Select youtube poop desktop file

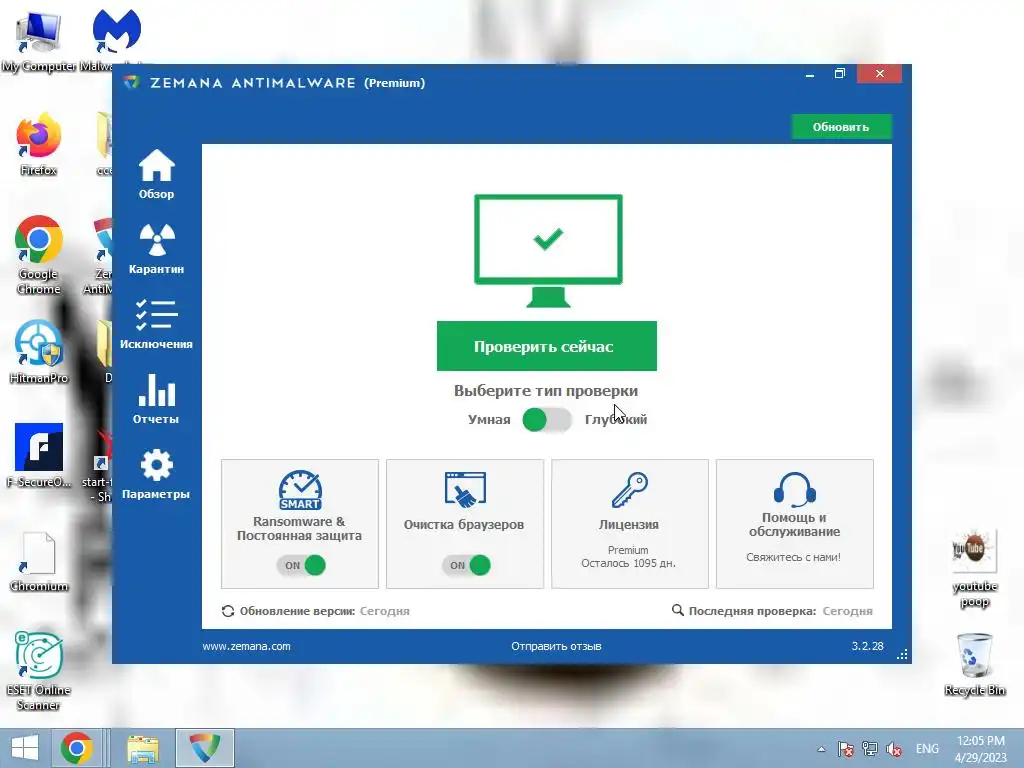(974, 569)
